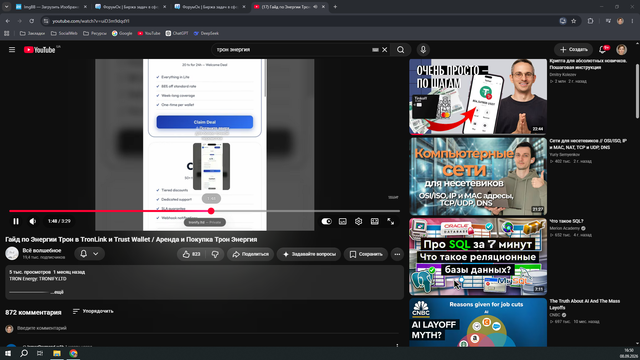
Task: Click the 'Всё волшебное' channel avatar
Action: click(12, 253)
